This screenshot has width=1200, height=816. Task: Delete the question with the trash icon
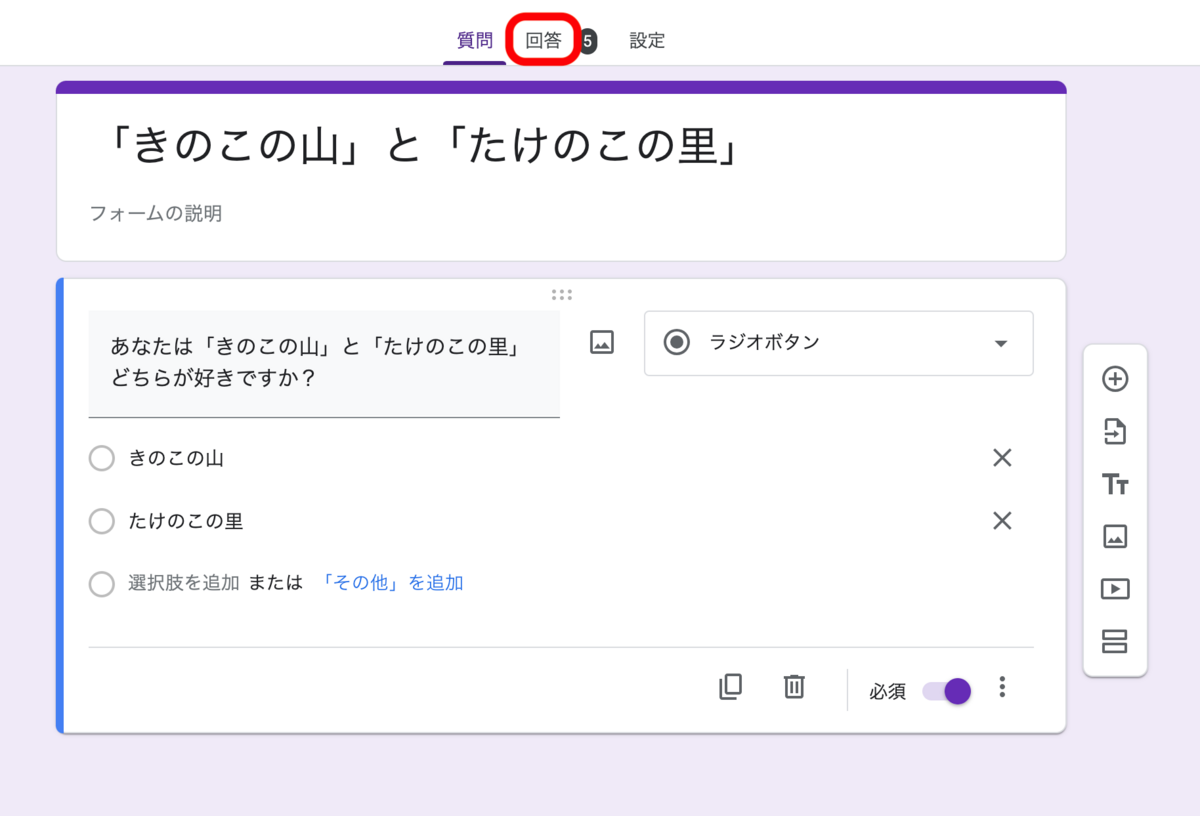[x=794, y=687]
